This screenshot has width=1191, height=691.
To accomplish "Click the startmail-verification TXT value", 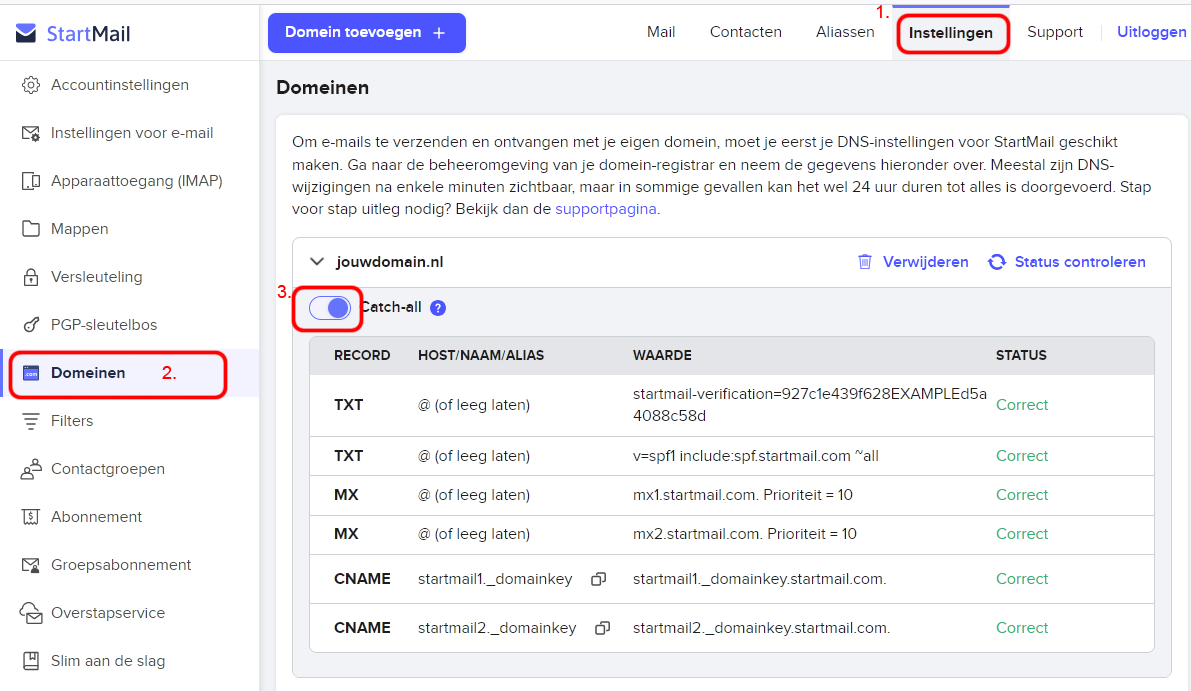I will pyautogui.click(x=810, y=405).
